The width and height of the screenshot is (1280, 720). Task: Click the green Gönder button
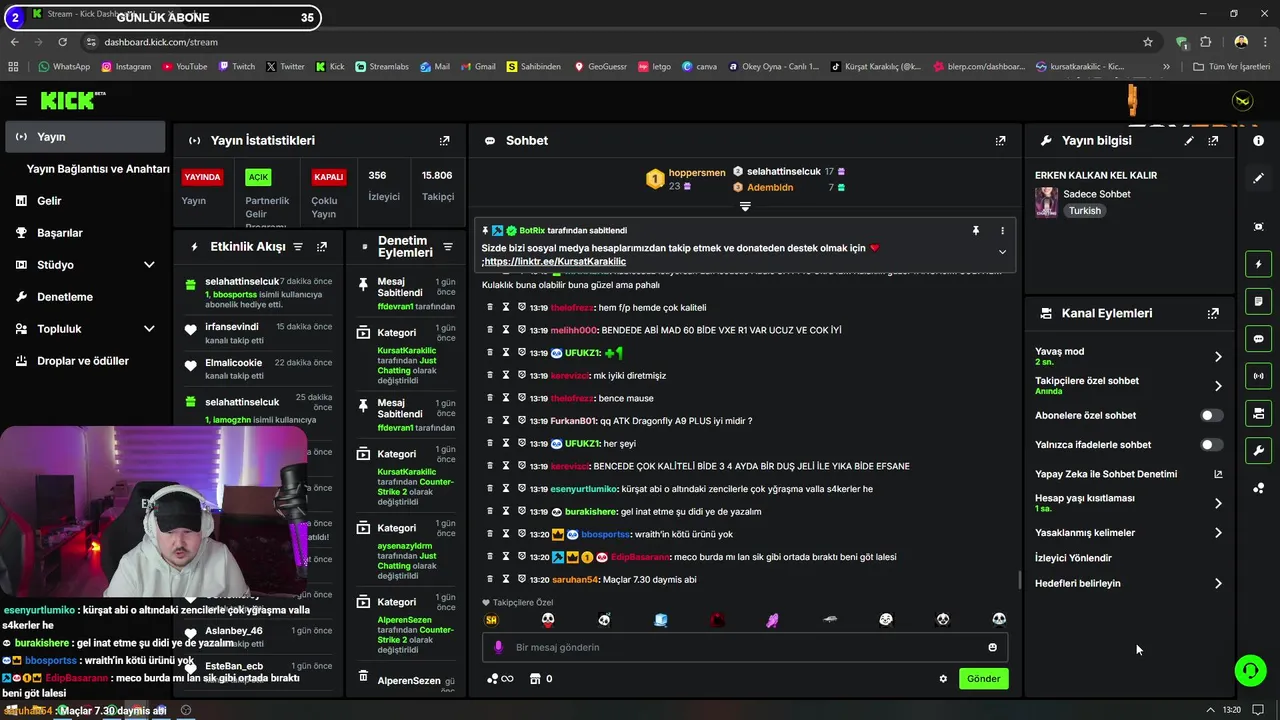983,679
